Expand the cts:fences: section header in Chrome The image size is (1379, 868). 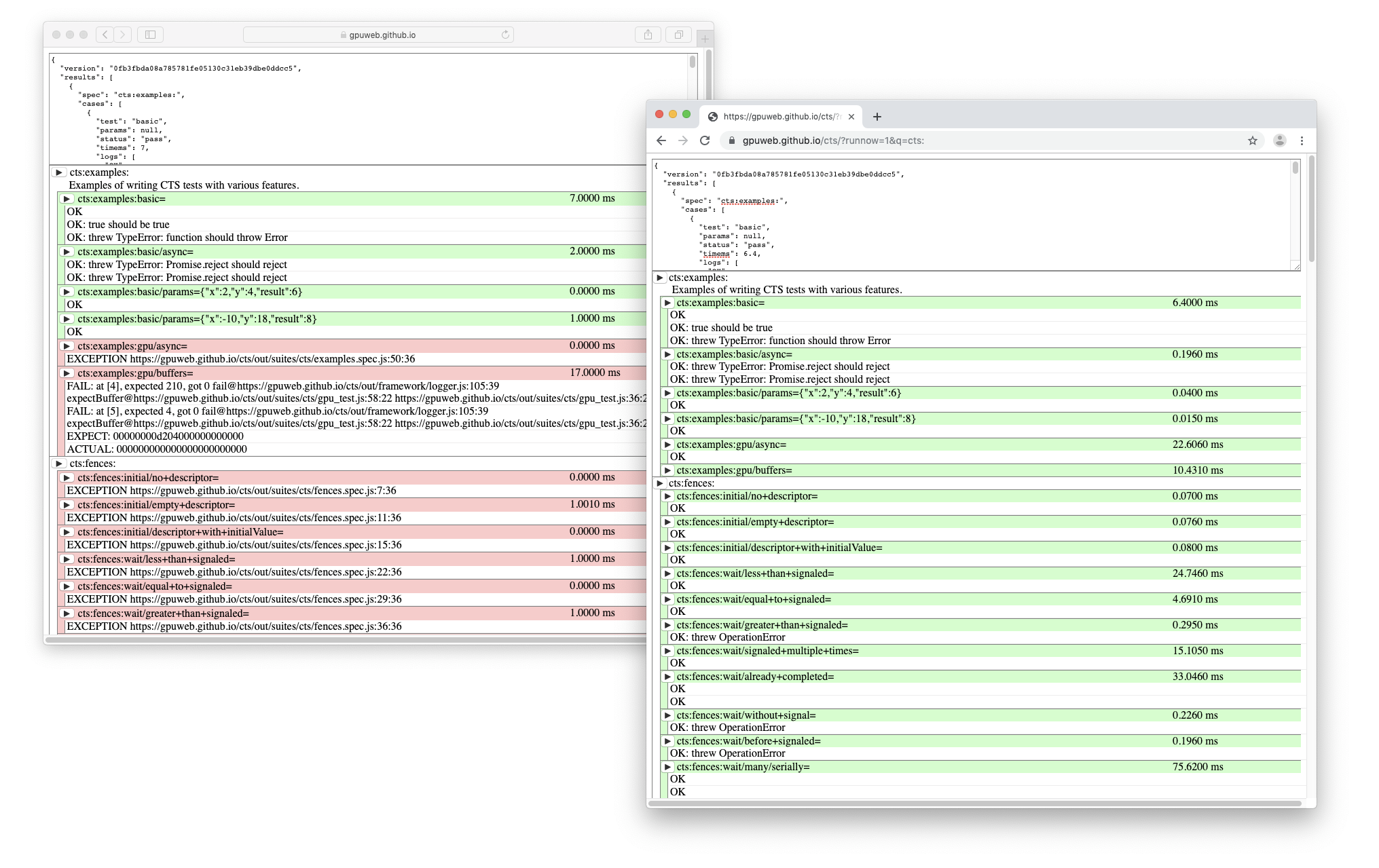click(659, 483)
